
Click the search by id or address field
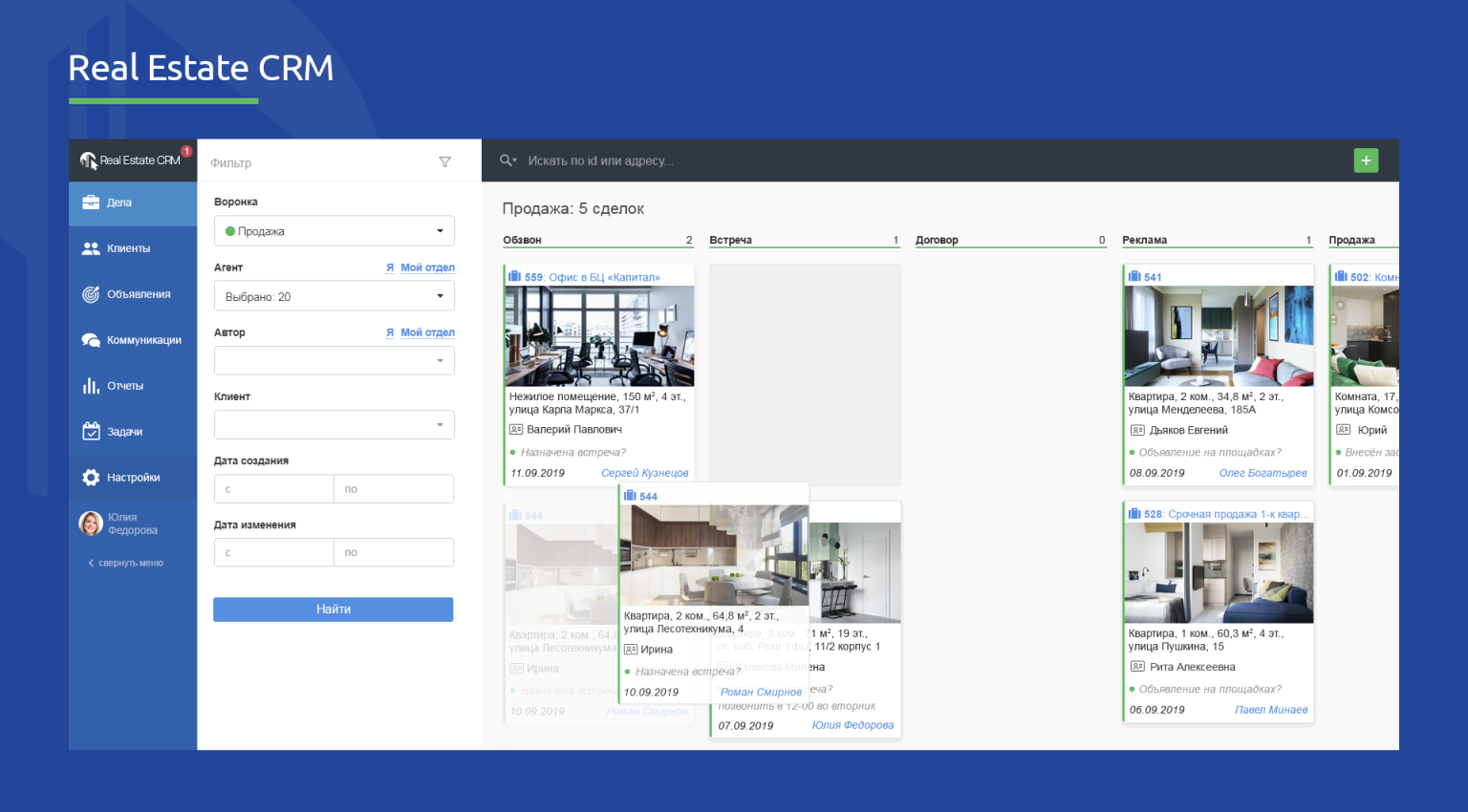669,160
